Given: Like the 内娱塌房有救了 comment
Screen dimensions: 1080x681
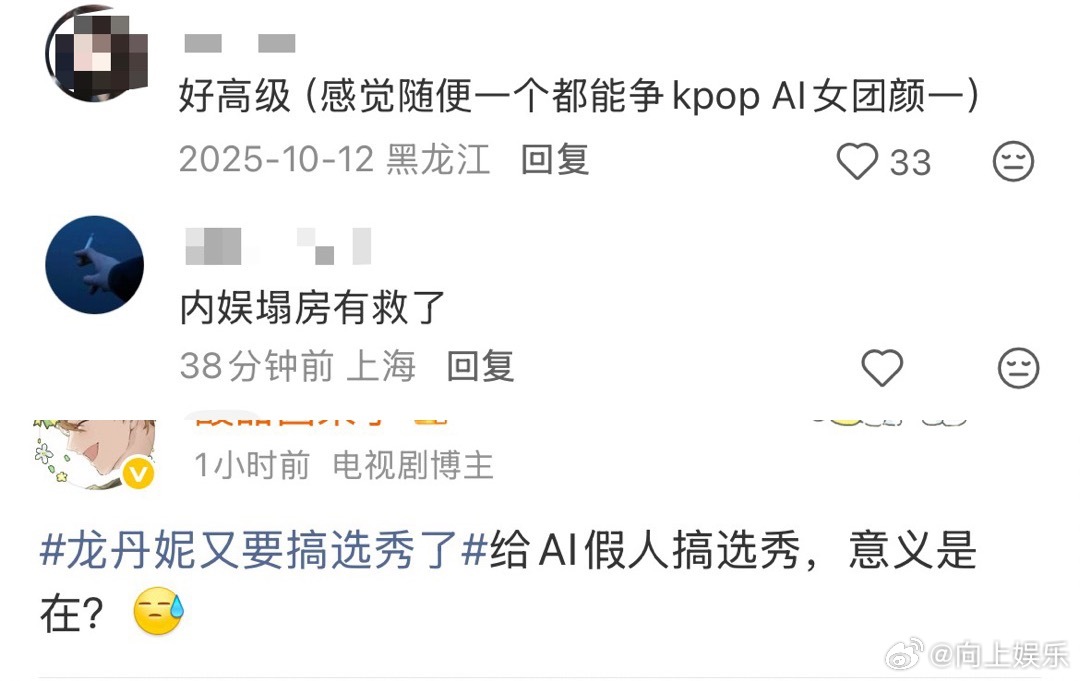Looking at the screenshot, I should click(x=882, y=367).
